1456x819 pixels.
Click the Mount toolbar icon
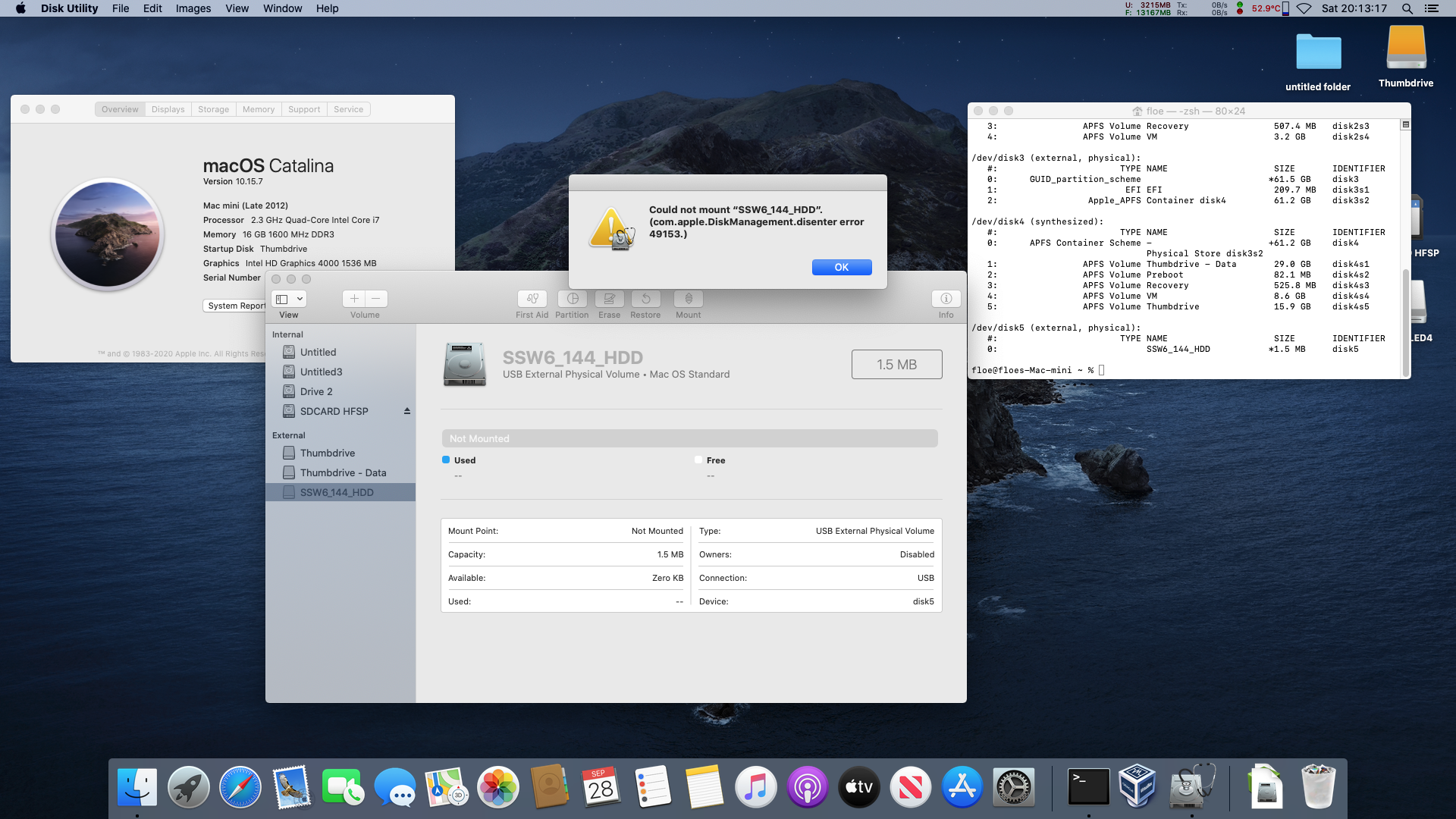tap(689, 299)
